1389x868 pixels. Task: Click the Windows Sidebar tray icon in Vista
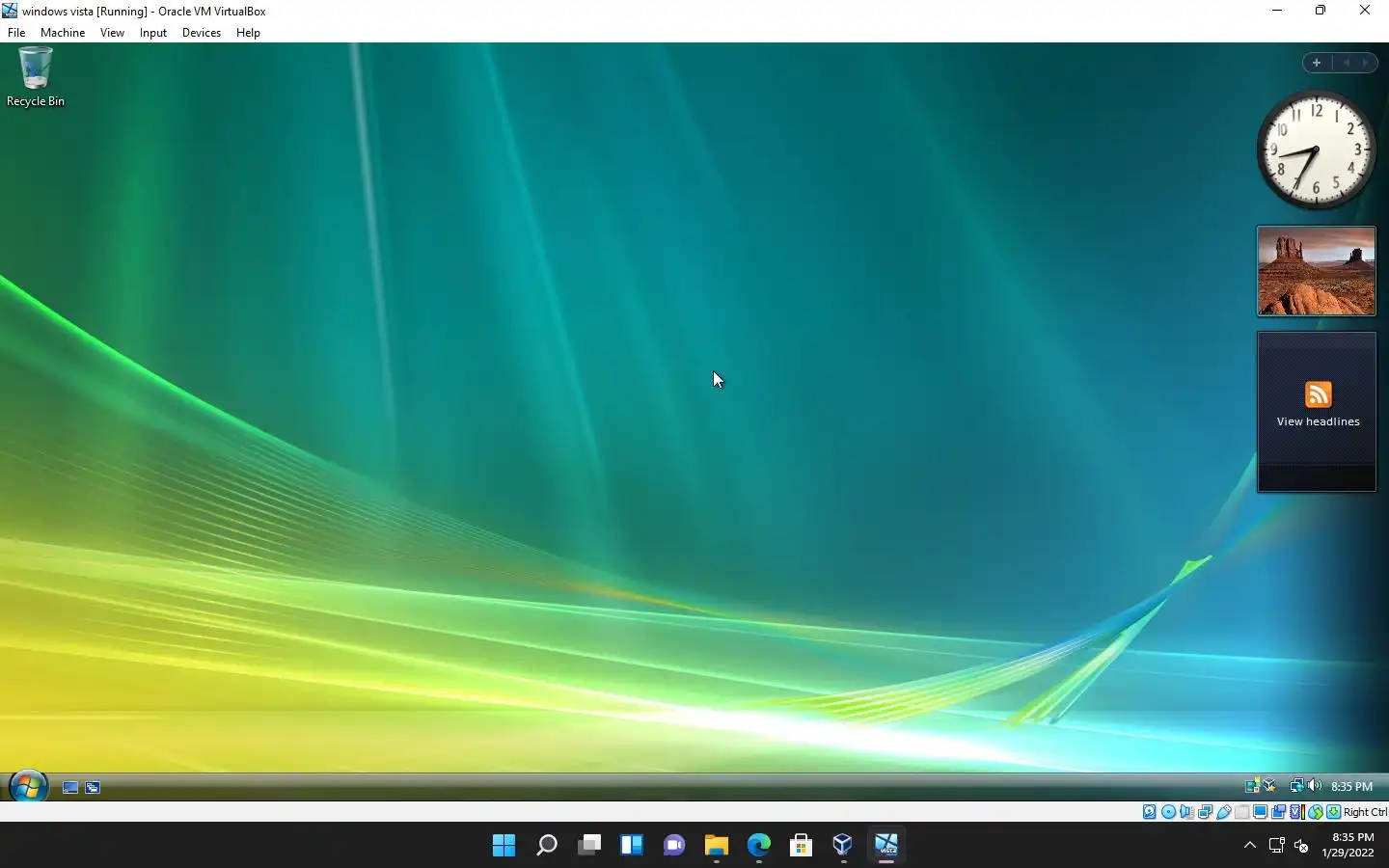point(1252,786)
